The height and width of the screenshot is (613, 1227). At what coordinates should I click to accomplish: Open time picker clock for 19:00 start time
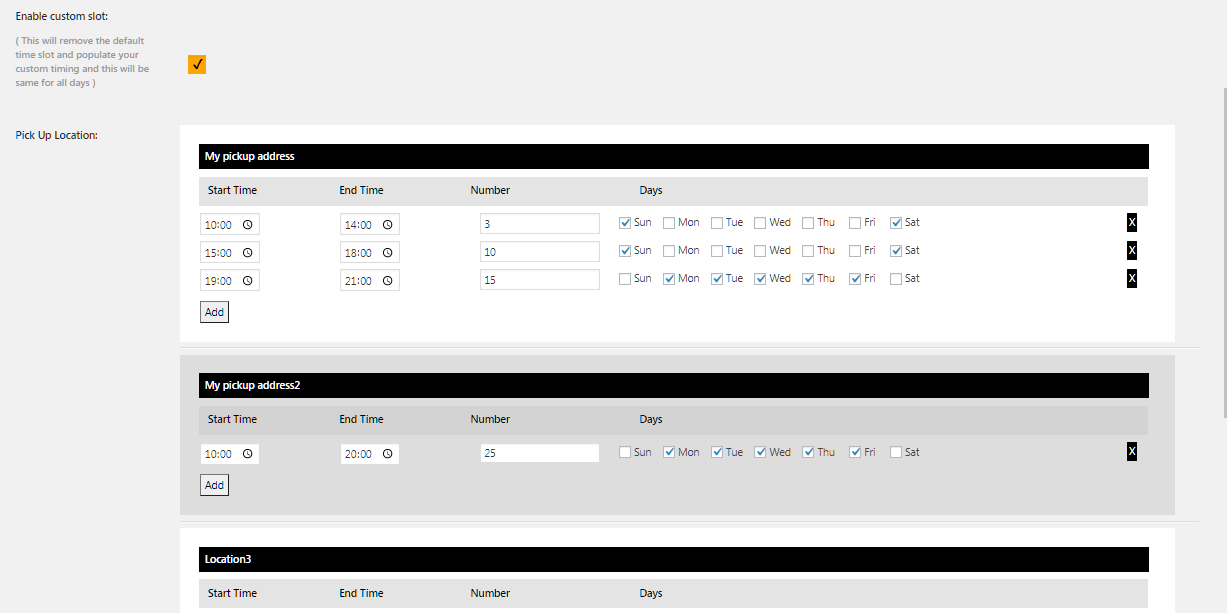click(247, 281)
